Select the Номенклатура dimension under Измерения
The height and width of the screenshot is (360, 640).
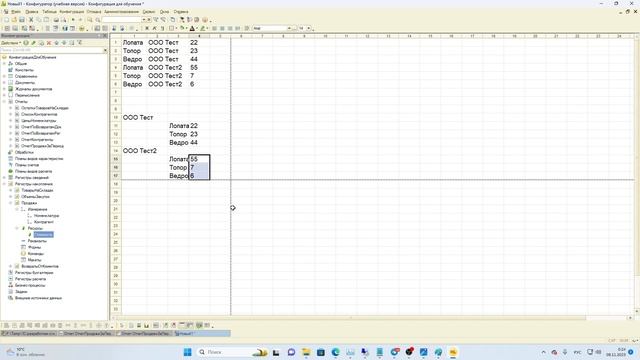pos(47,216)
